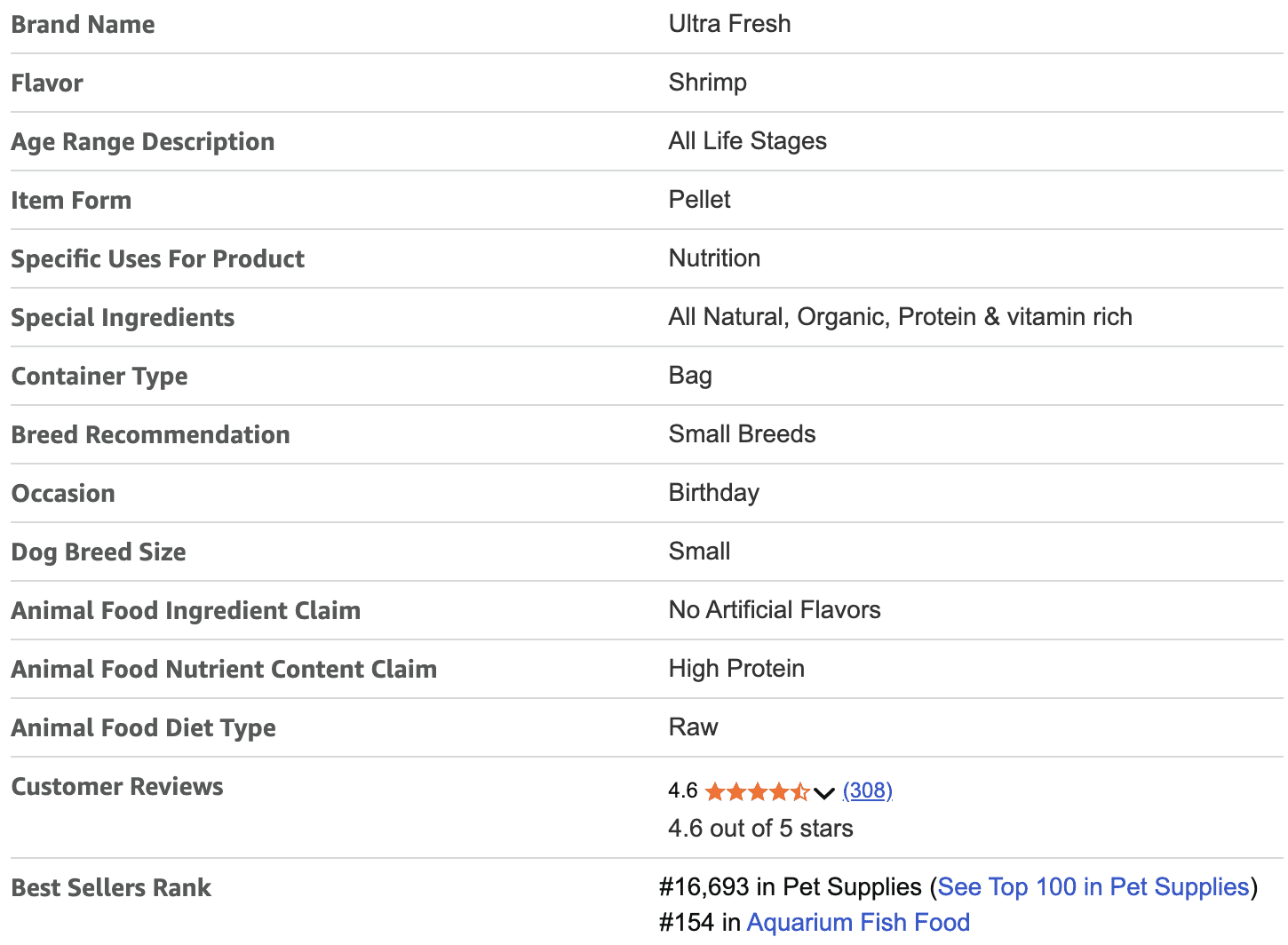Click the Special Ingredients label
Screen dimensions: 1288x945
click(123, 317)
